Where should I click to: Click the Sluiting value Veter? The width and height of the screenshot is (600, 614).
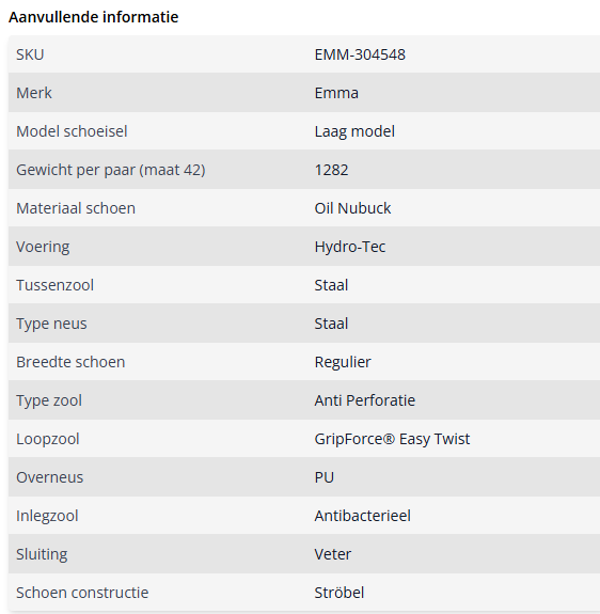coord(333,554)
